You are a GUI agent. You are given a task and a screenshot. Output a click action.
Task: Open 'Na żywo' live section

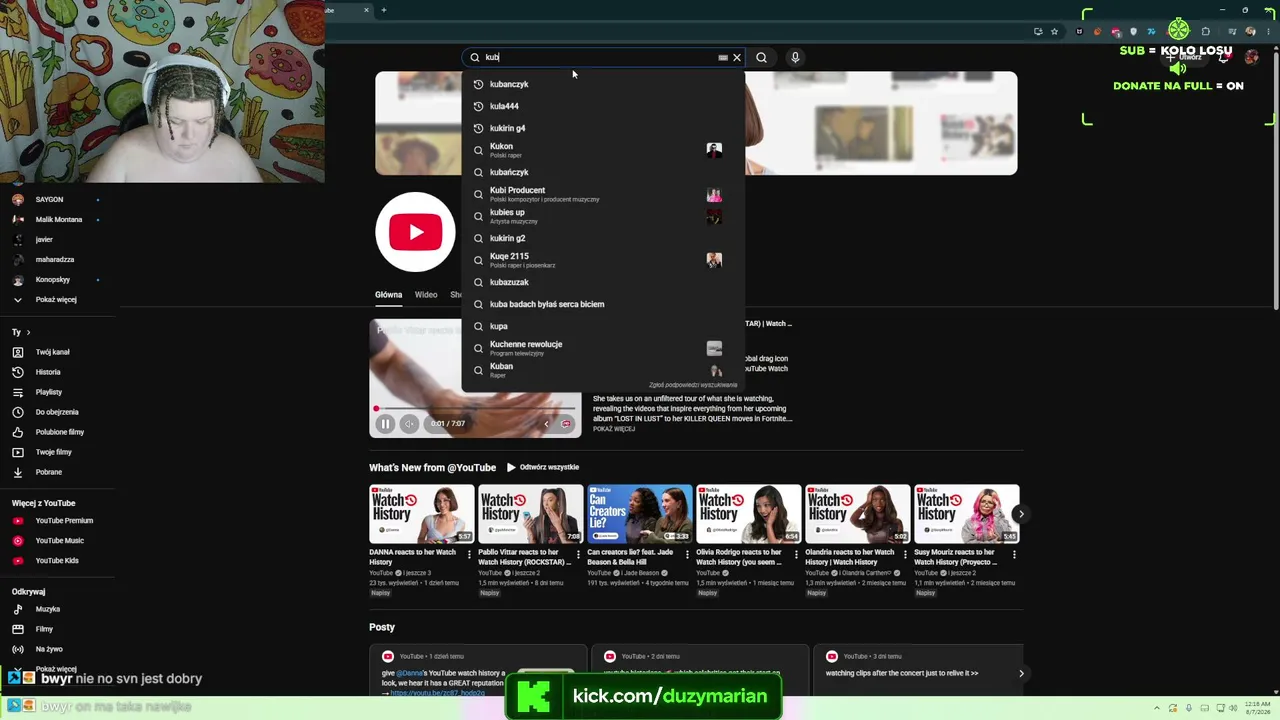coord(57,649)
